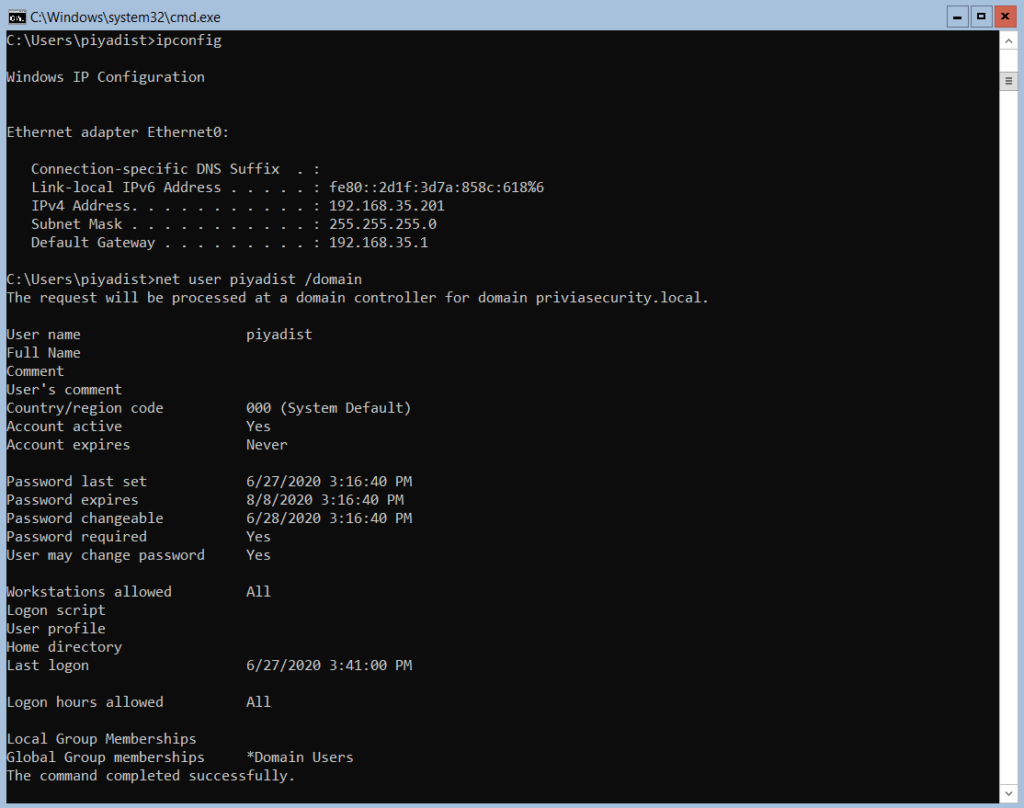Click the window title text cmd.exe
Viewport: 1024px width, 808px height.
pos(125,17)
